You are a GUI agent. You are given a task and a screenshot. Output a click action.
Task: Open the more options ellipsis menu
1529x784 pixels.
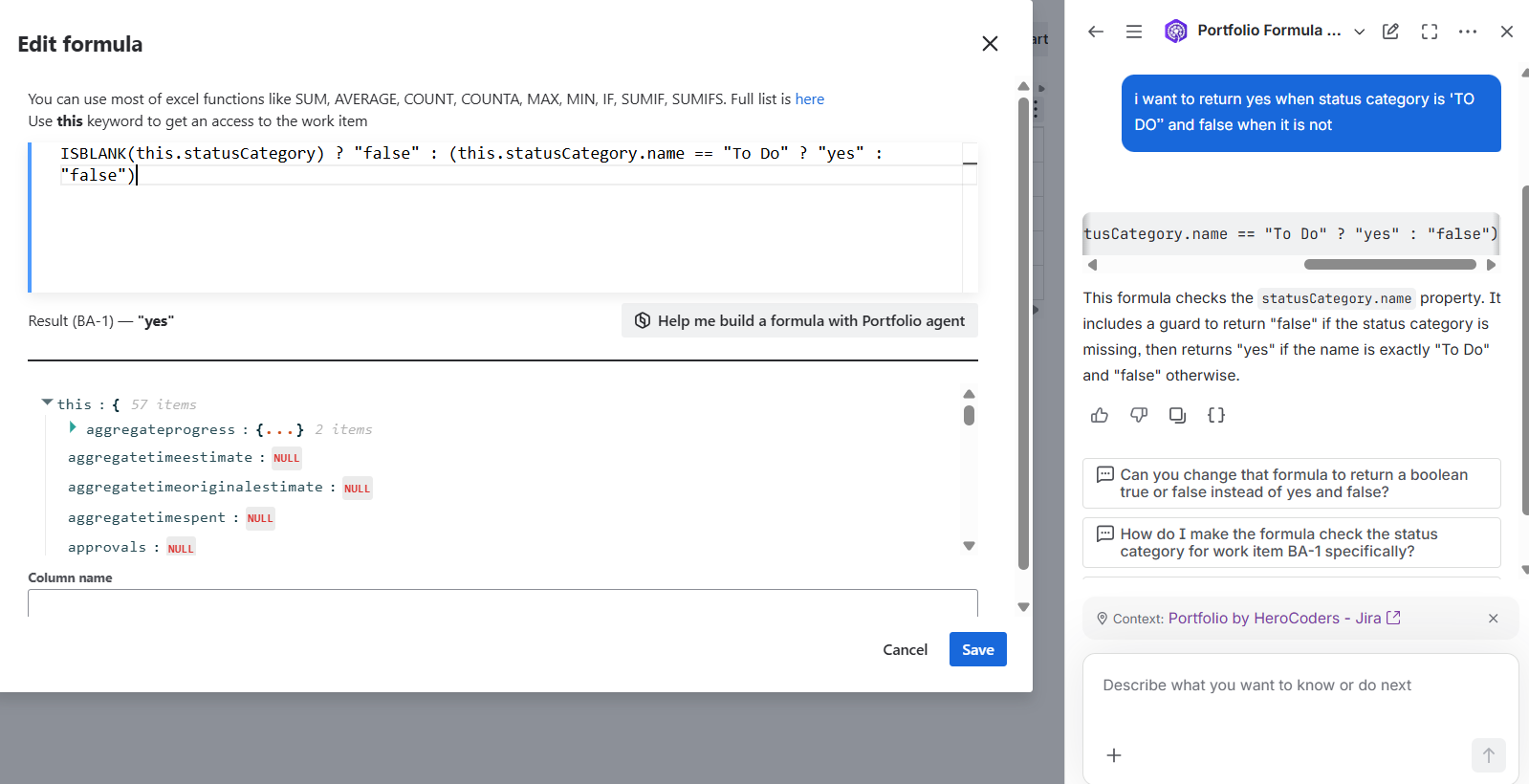coord(1468,32)
